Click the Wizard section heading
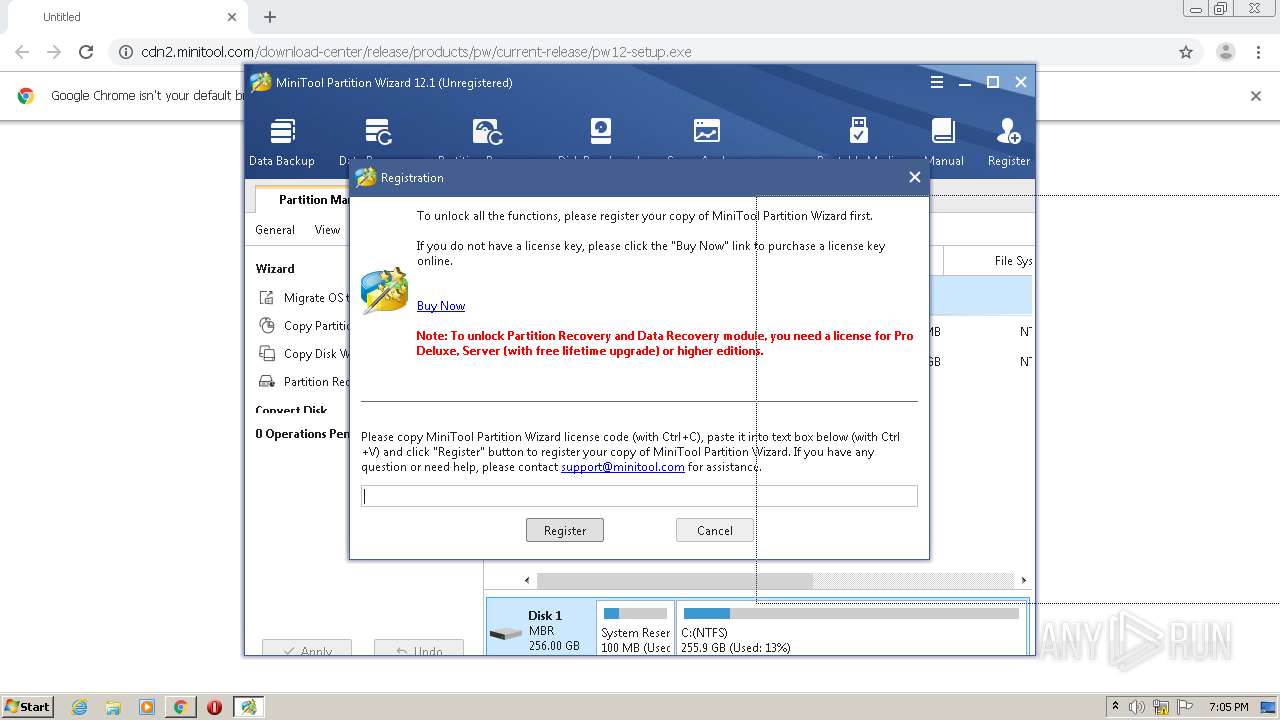 coord(275,268)
